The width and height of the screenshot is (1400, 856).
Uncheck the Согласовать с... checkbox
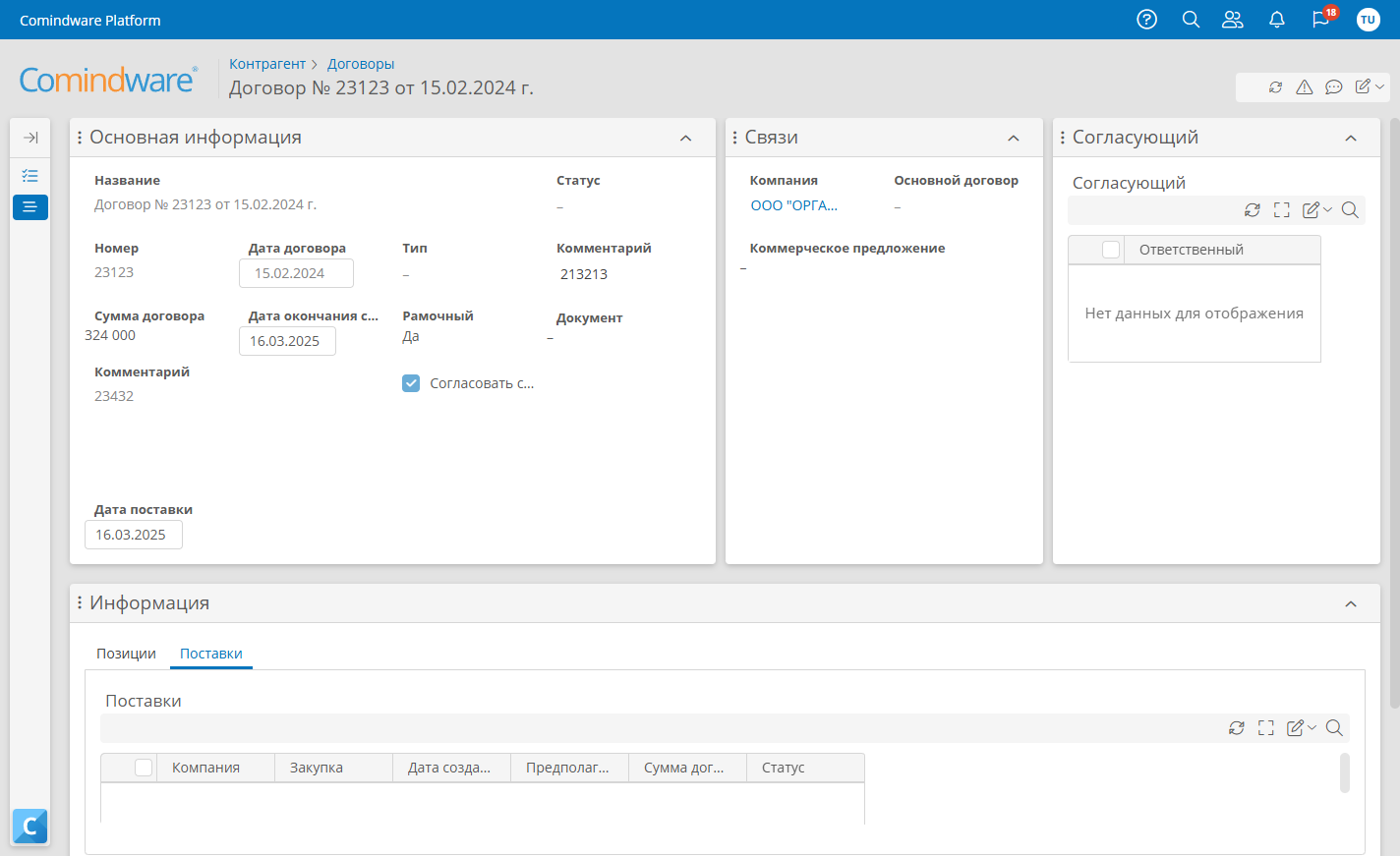coord(411,383)
